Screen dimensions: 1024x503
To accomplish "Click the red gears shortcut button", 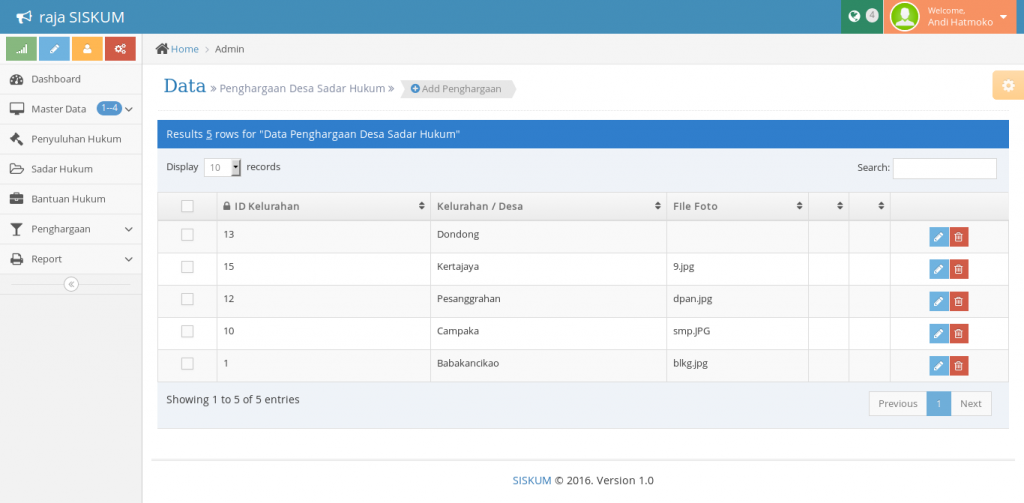I will [120, 48].
